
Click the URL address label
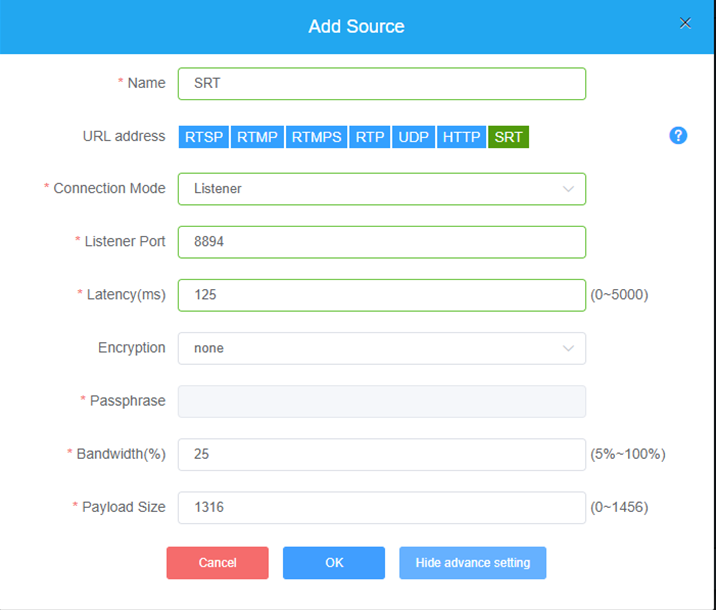tap(124, 136)
